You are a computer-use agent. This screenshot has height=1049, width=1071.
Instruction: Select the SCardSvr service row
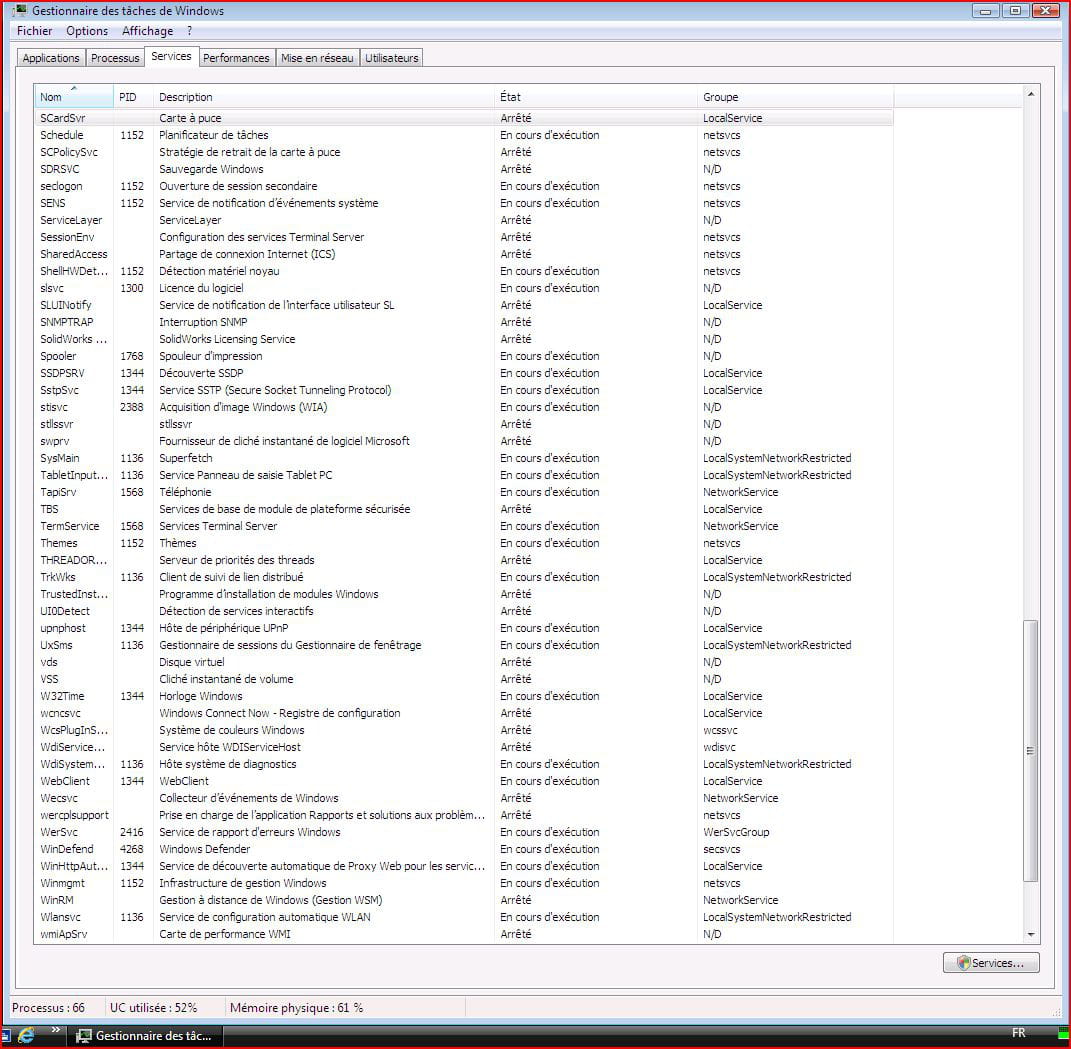(x=464, y=118)
